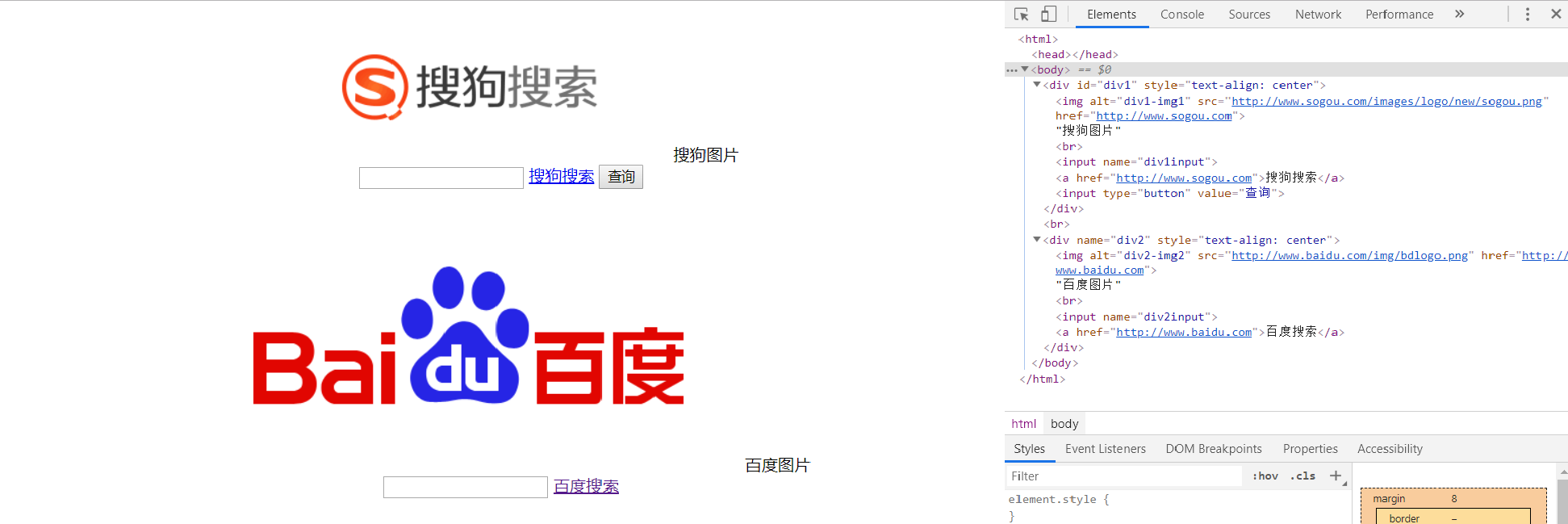Collapse the div2 node in DOM tree
1568x524 pixels.
(1037, 240)
